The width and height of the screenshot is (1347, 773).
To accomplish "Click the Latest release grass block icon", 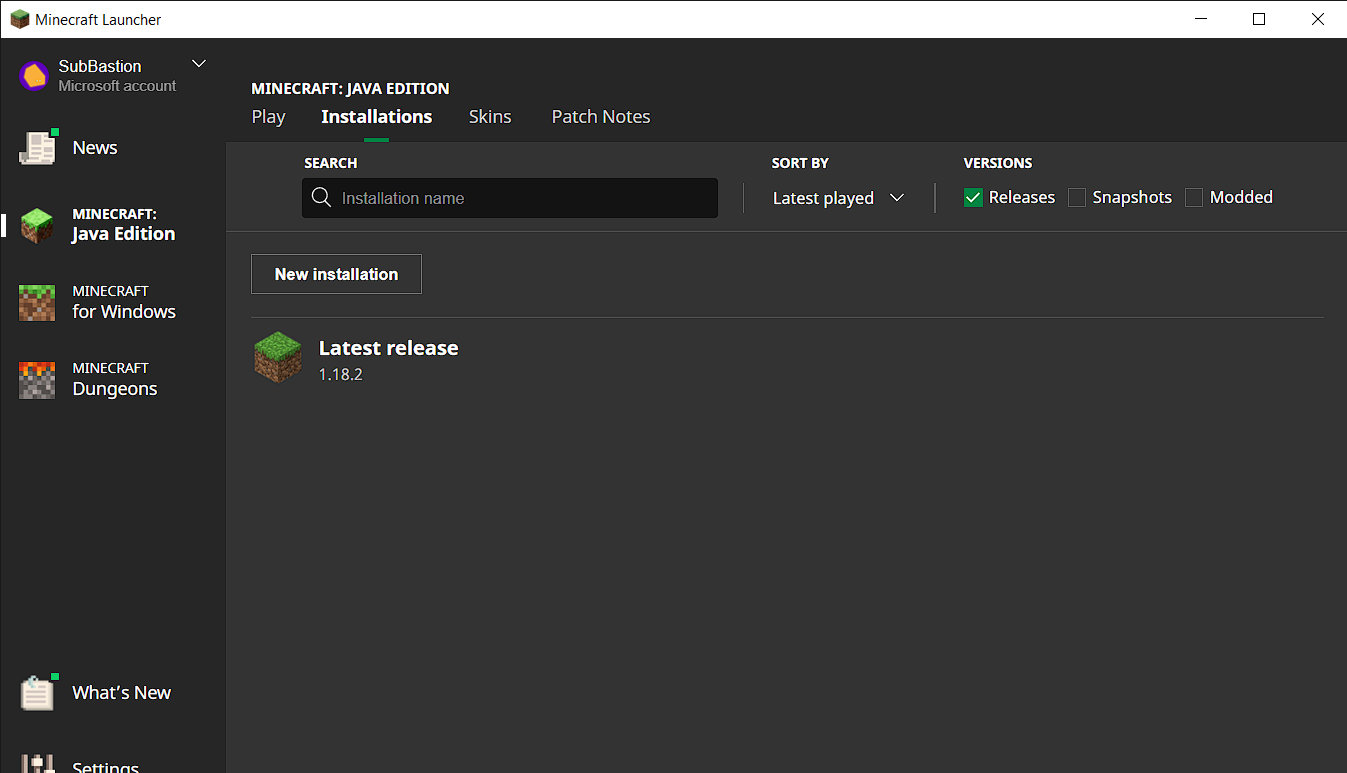I will tap(278, 358).
